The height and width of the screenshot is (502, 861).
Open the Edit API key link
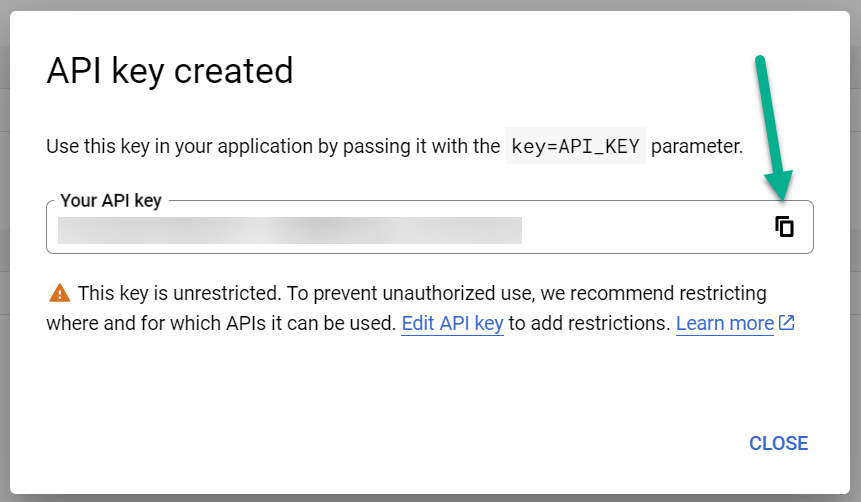point(452,323)
